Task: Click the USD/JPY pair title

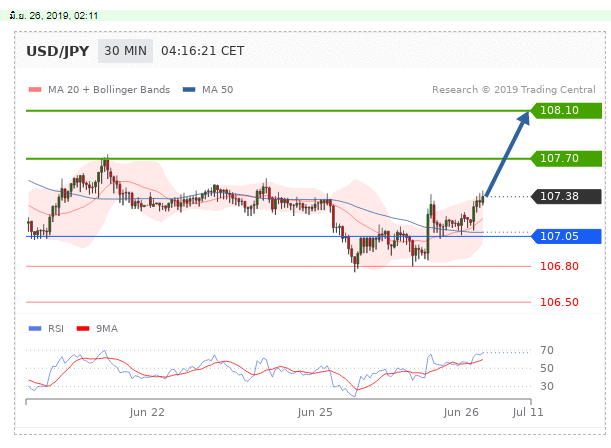Action: point(58,51)
